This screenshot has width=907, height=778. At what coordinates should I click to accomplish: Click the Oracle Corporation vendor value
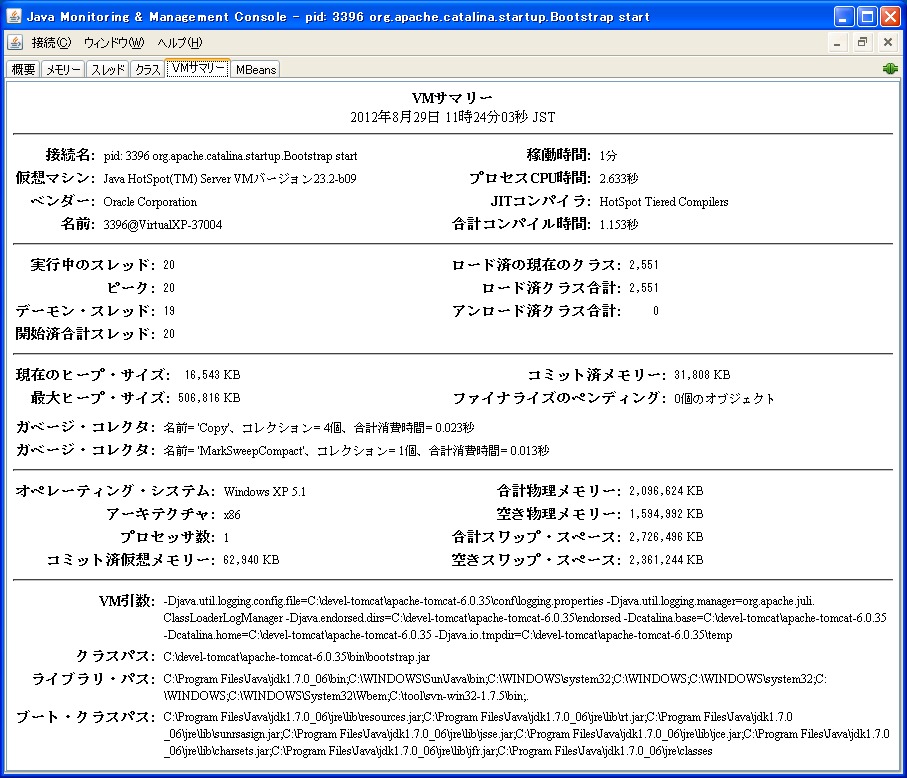[x=150, y=202]
